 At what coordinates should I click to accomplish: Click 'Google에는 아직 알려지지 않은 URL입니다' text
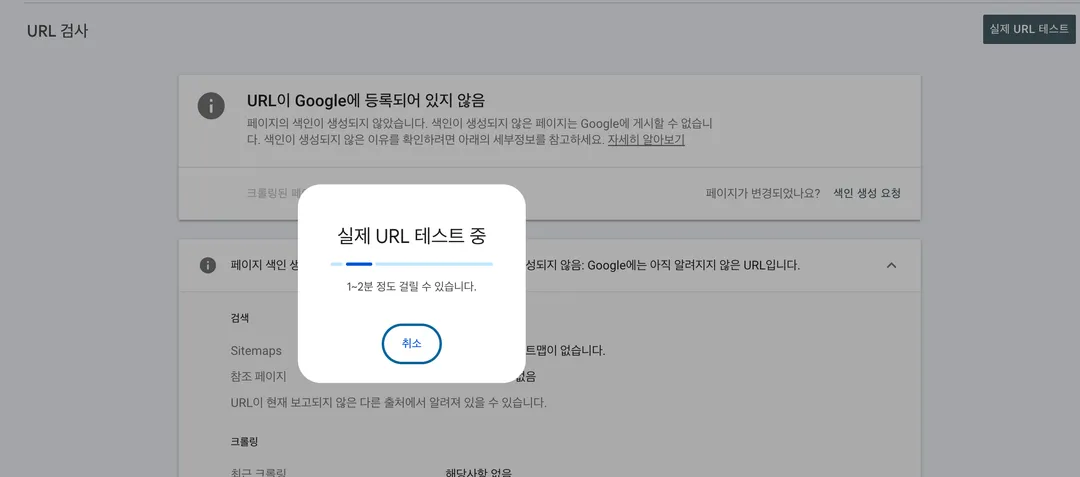694,265
